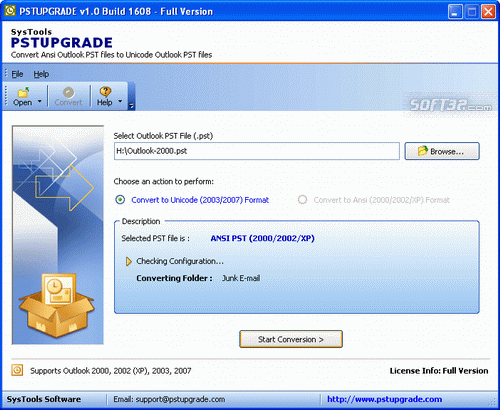
Task: Expand the Open button dropdown arrow
Action: [x=40, y=101]
